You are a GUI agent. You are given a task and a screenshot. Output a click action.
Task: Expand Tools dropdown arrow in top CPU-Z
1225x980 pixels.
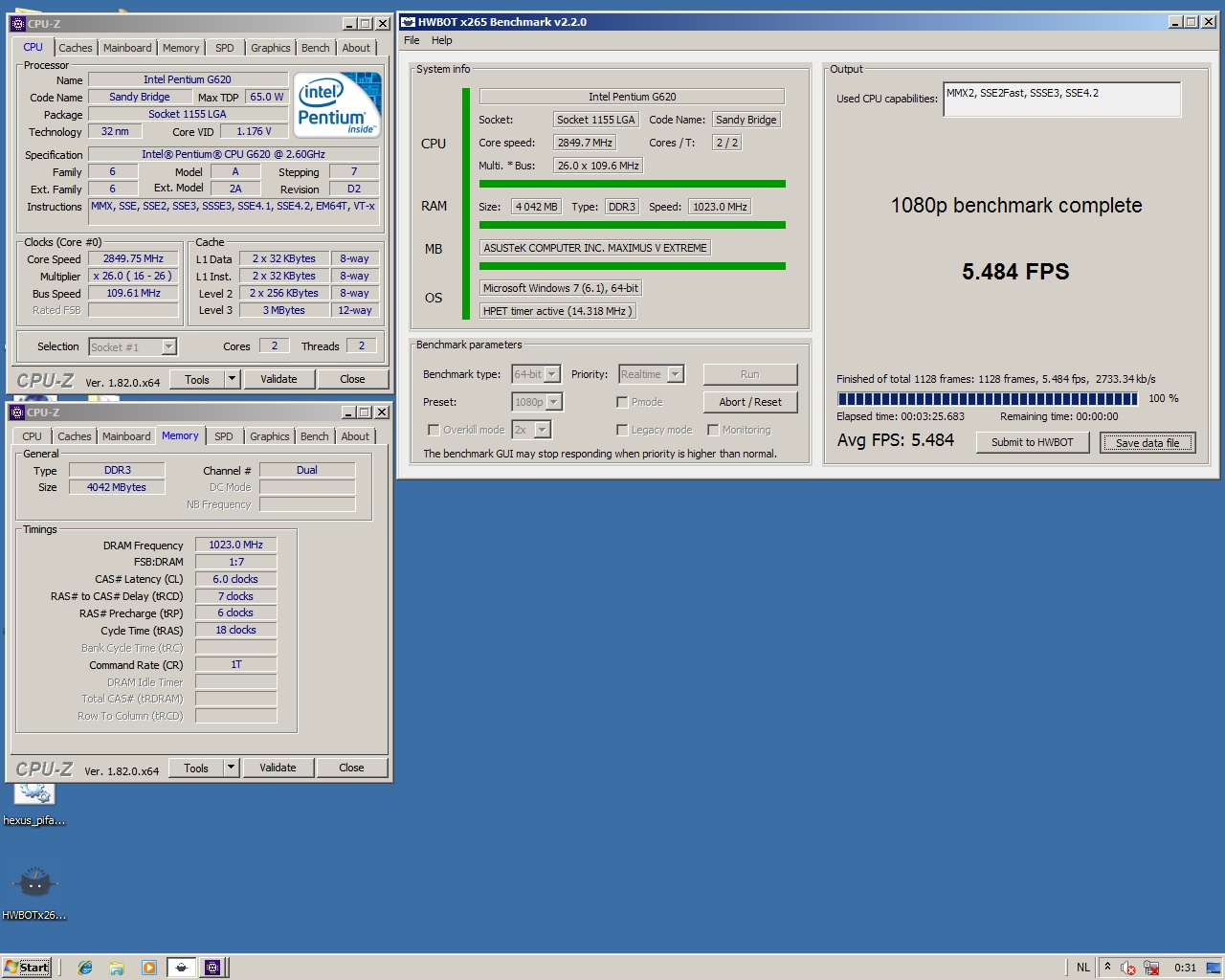coord(232,379)
